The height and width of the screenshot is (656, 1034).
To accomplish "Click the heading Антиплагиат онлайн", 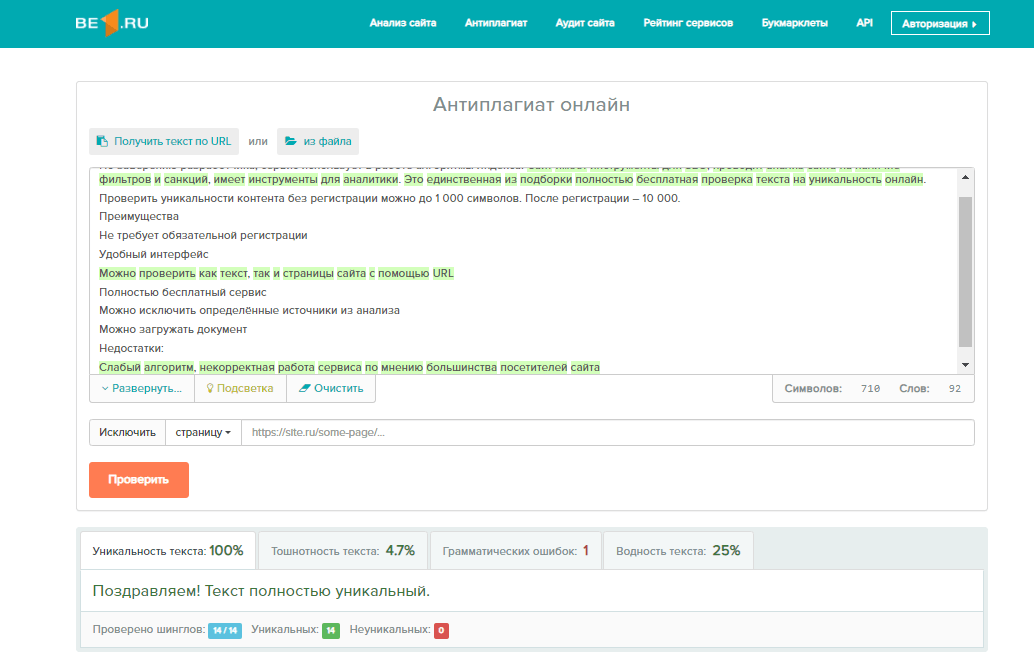I will [x=532, y=104].
